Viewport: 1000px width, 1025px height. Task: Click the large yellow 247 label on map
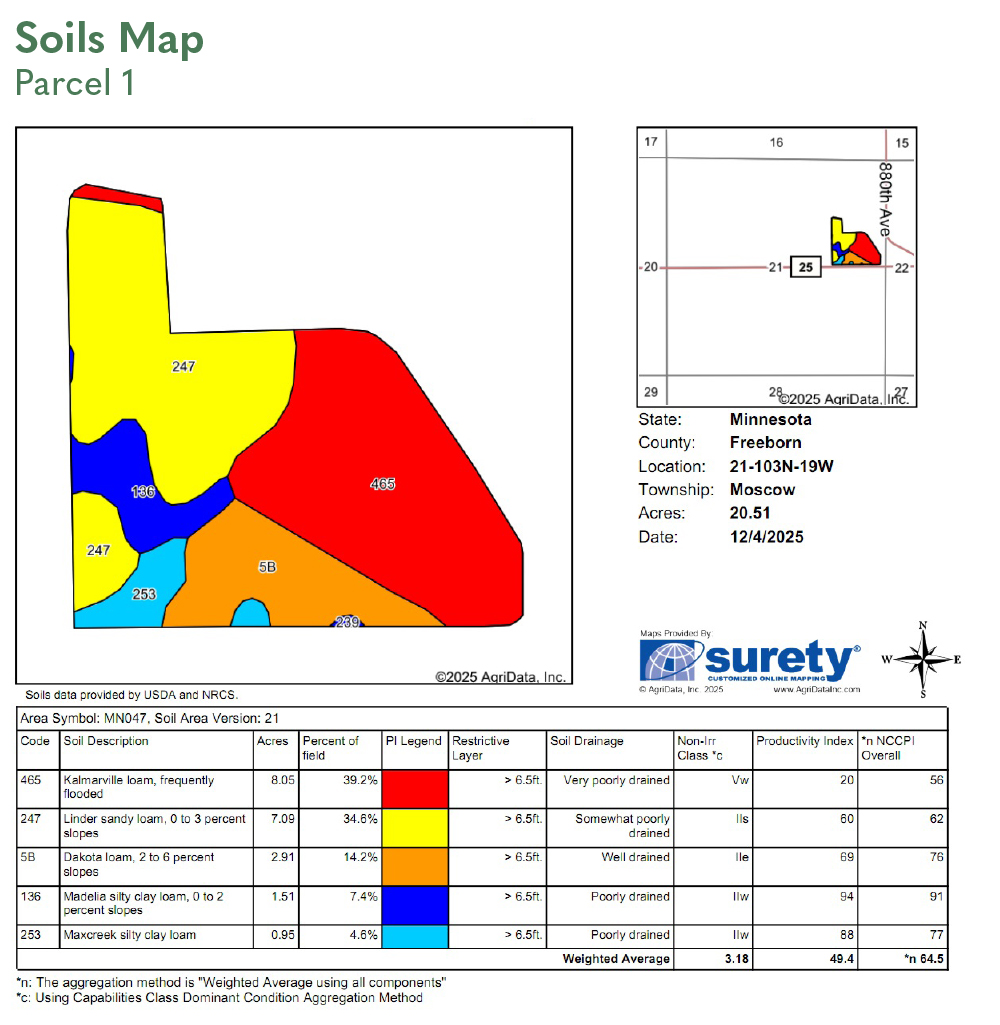coord(183,367)
